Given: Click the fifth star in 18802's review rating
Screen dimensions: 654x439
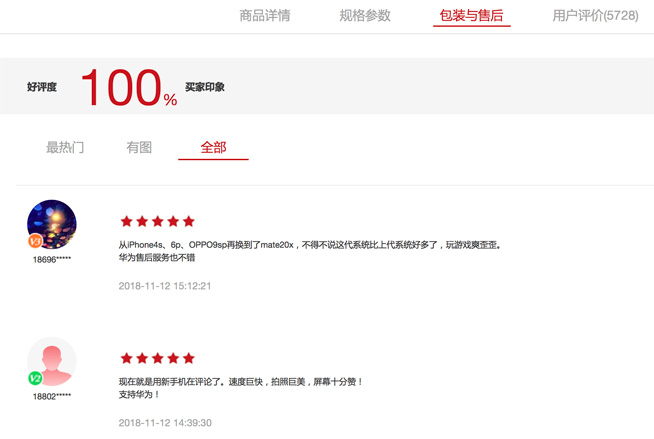Looking at the screenshot, I should [188, 358].
